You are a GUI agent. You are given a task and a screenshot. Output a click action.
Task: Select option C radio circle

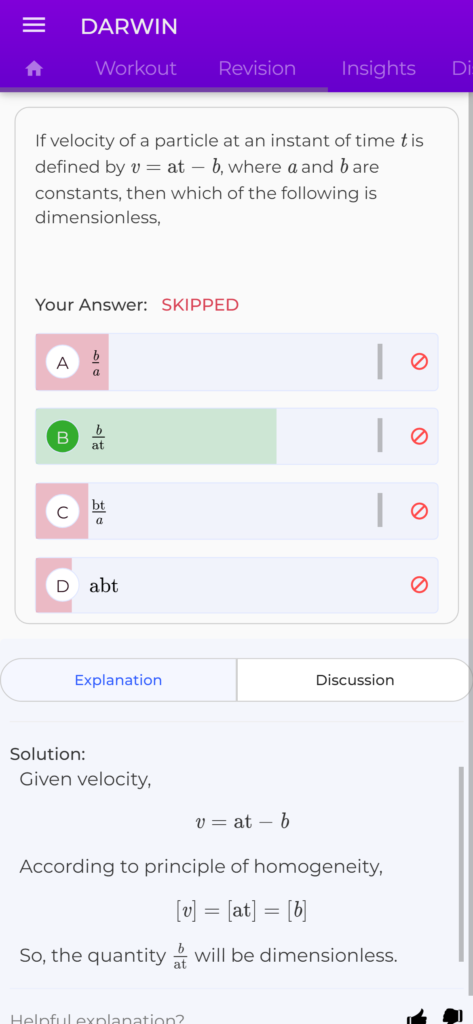pyautogui.click(x=63, y=512)
